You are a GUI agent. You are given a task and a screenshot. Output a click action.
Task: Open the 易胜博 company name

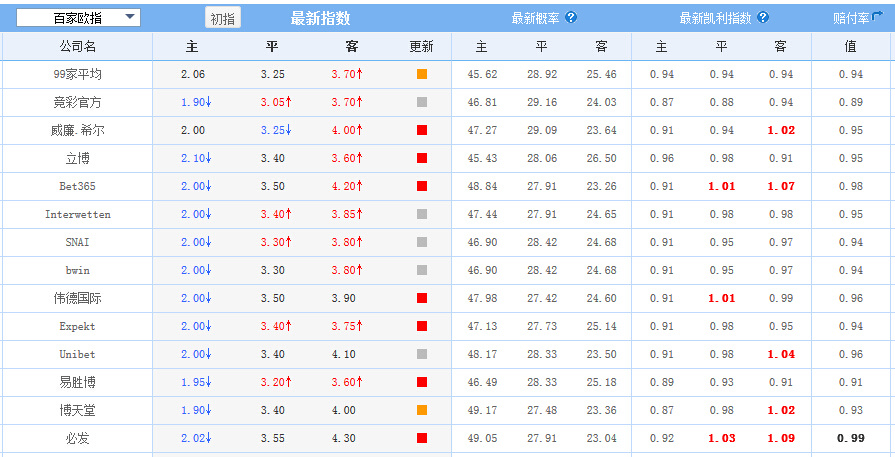pyautogui.click(x=77, y=382)
